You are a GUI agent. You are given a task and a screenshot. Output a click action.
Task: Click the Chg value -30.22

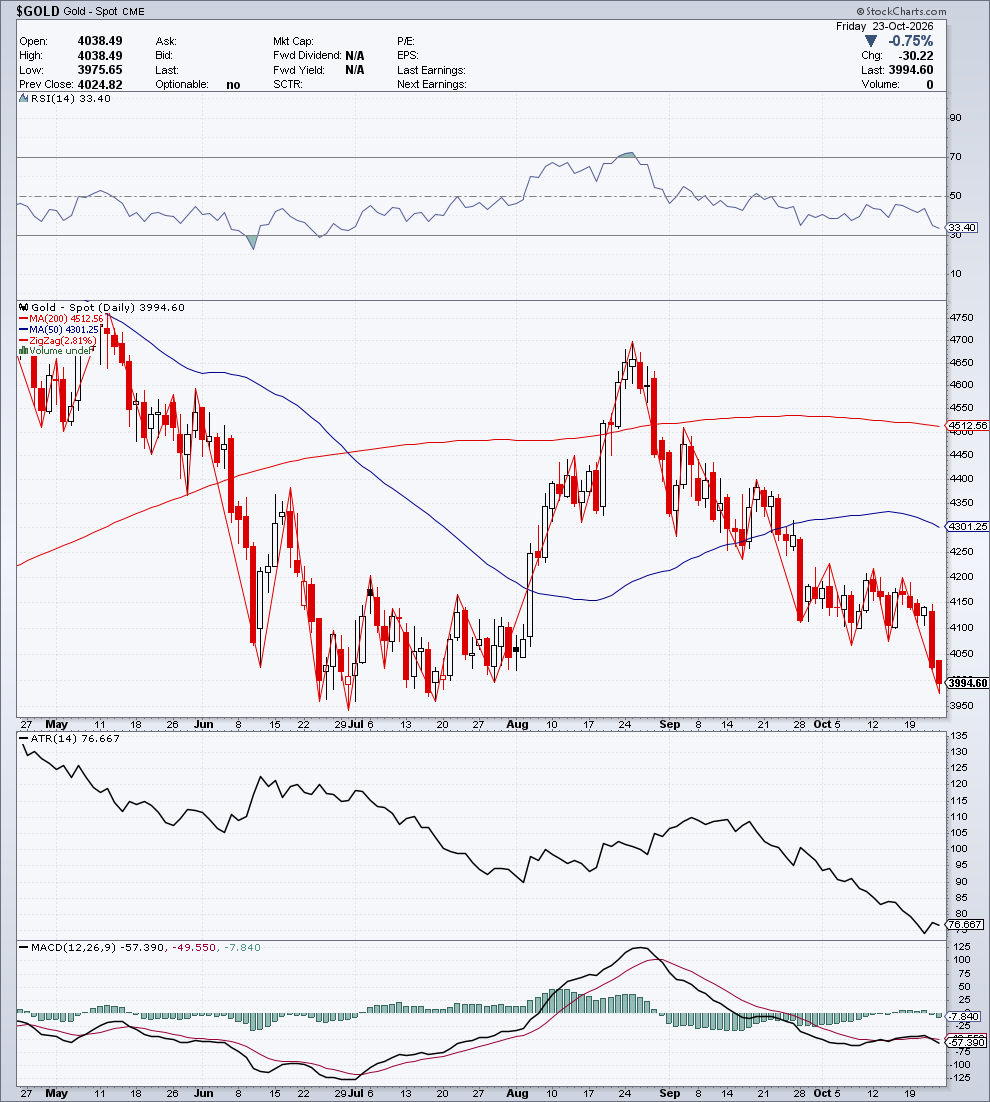click(x=916, y=56)
